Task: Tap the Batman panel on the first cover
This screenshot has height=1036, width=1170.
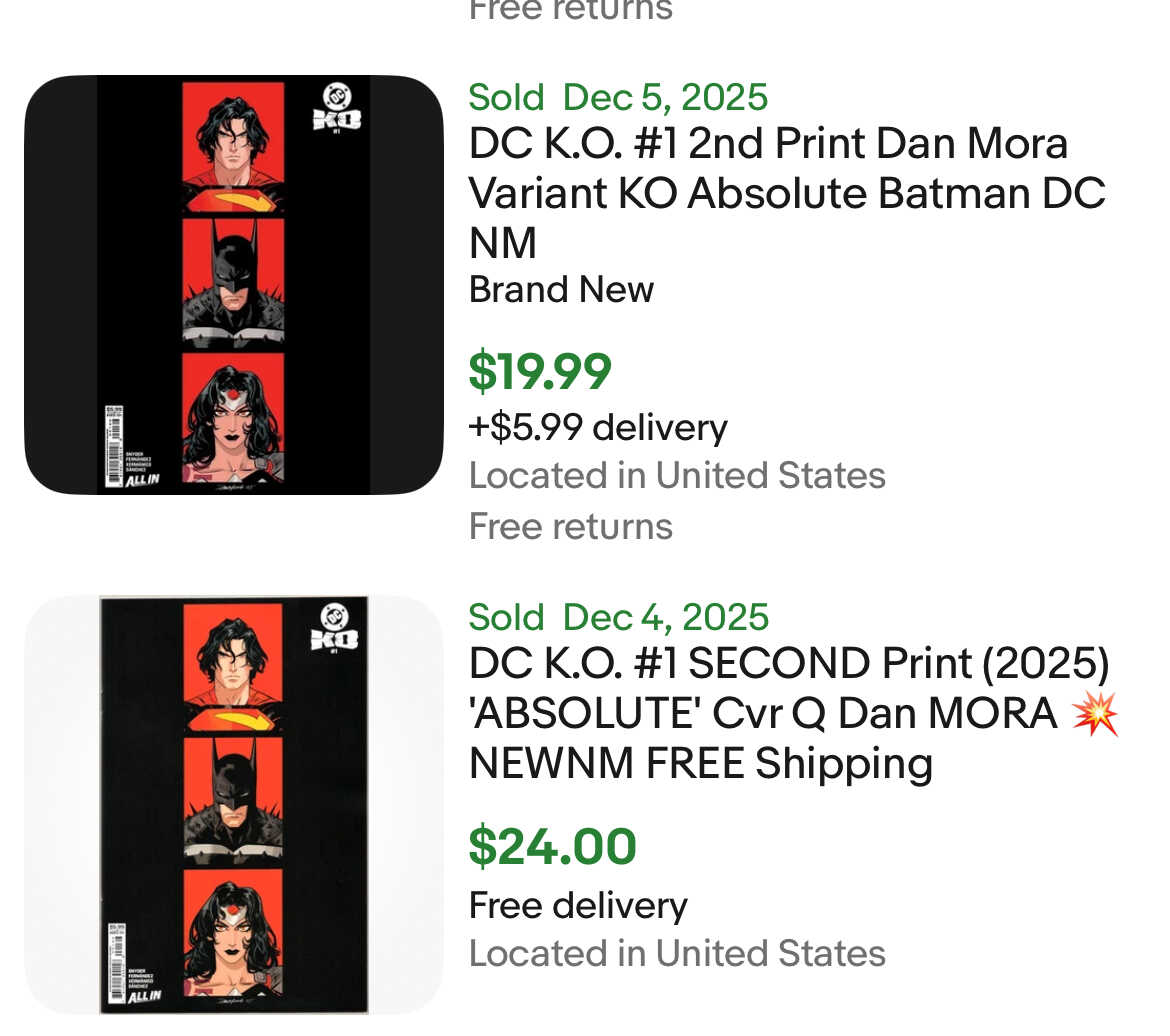Action: (x=233, y=281)
